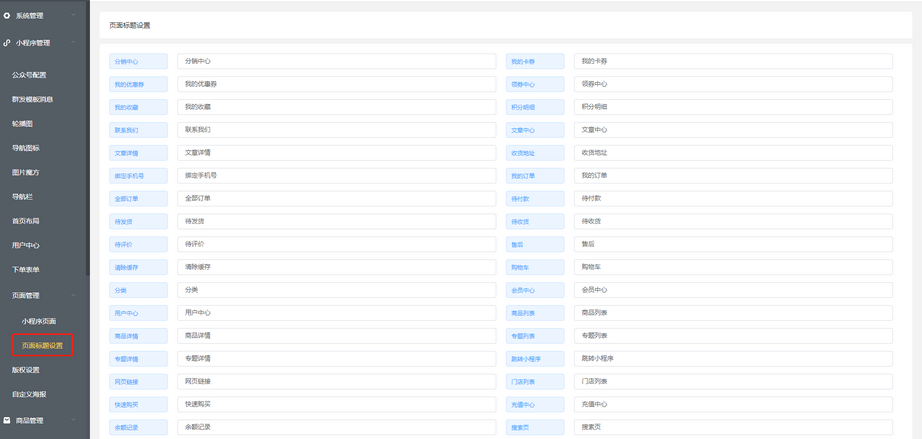Click the 联系我们 blue label
Screen dimensions: 922x439
[x=139, y=130]
